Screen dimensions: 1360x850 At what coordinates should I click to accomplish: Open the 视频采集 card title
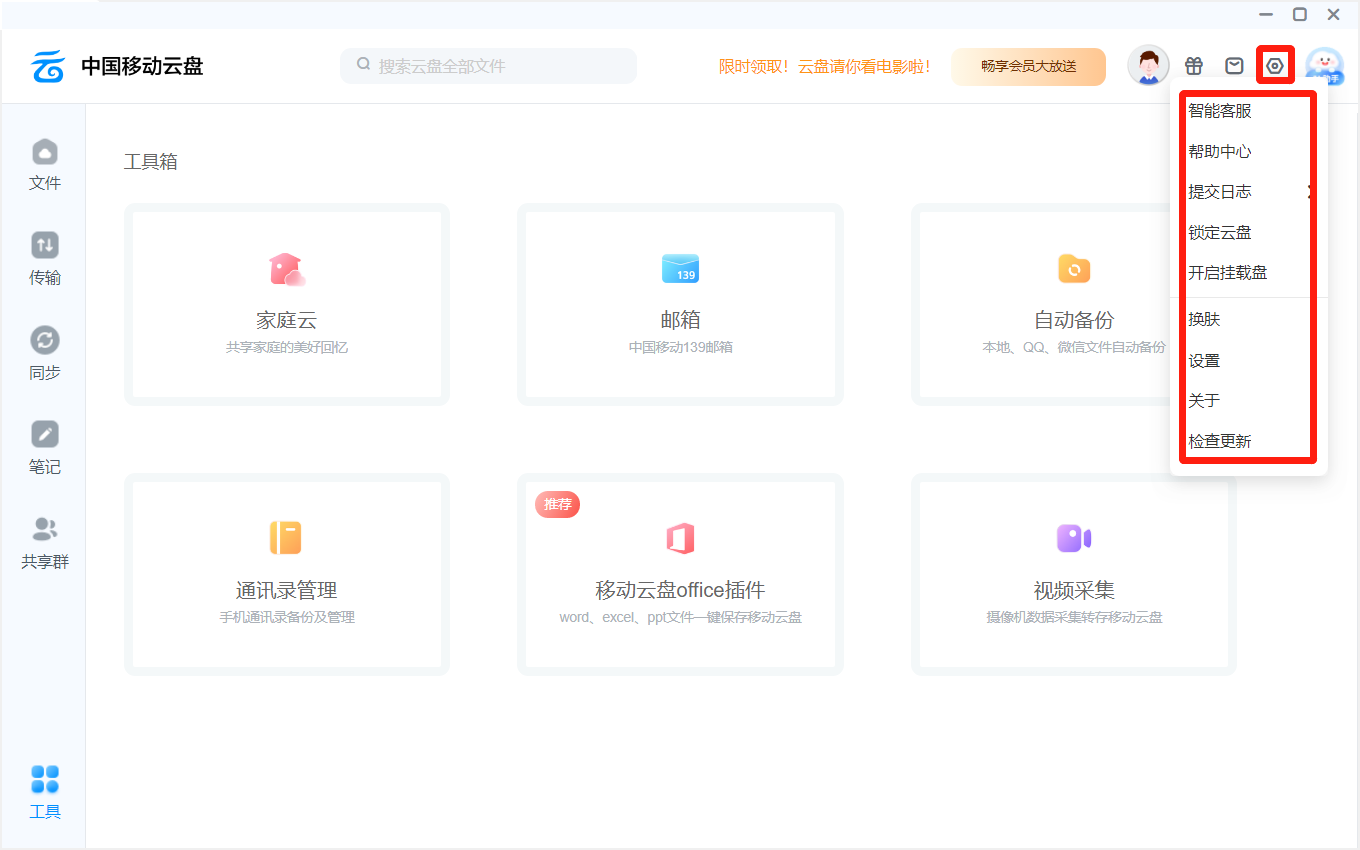pyautogui.click(x=1074, y=590)
